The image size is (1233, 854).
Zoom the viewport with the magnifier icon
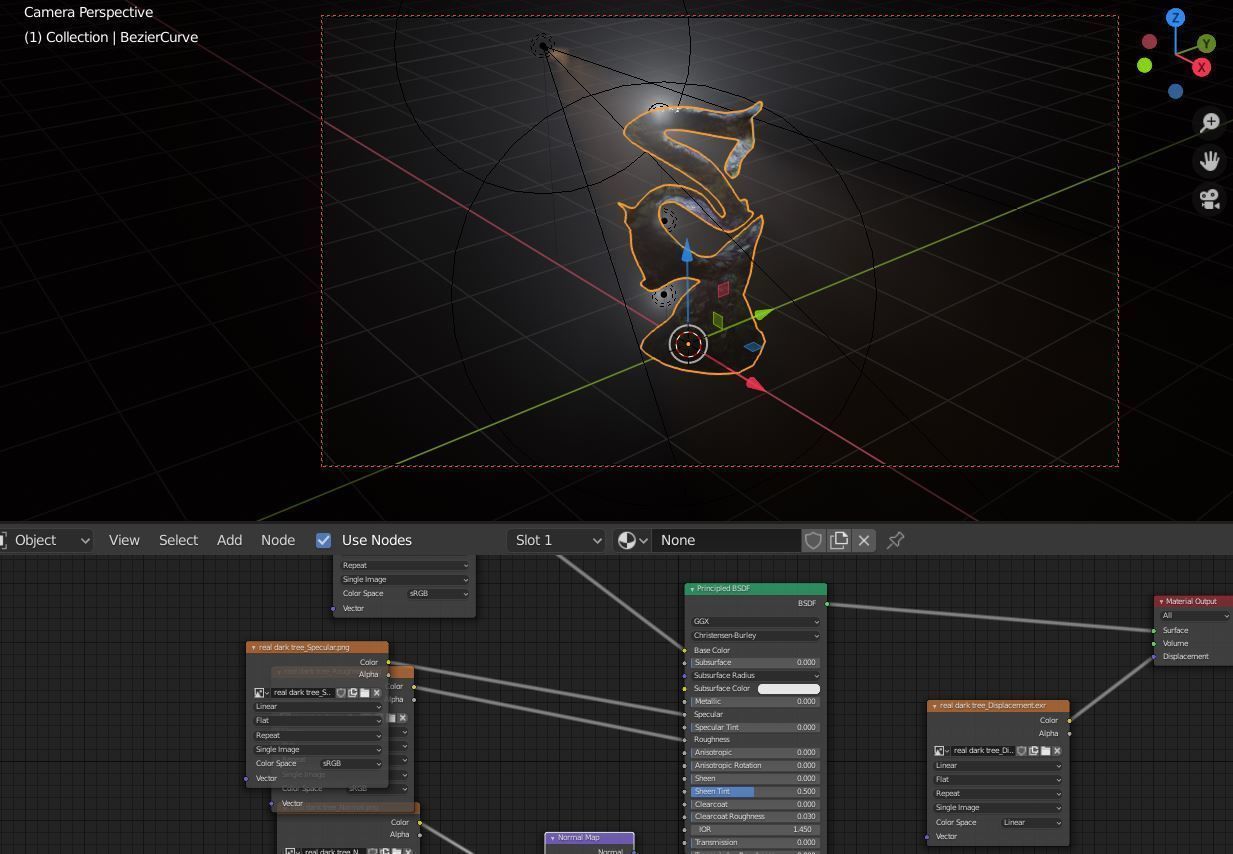point(1210,122)
